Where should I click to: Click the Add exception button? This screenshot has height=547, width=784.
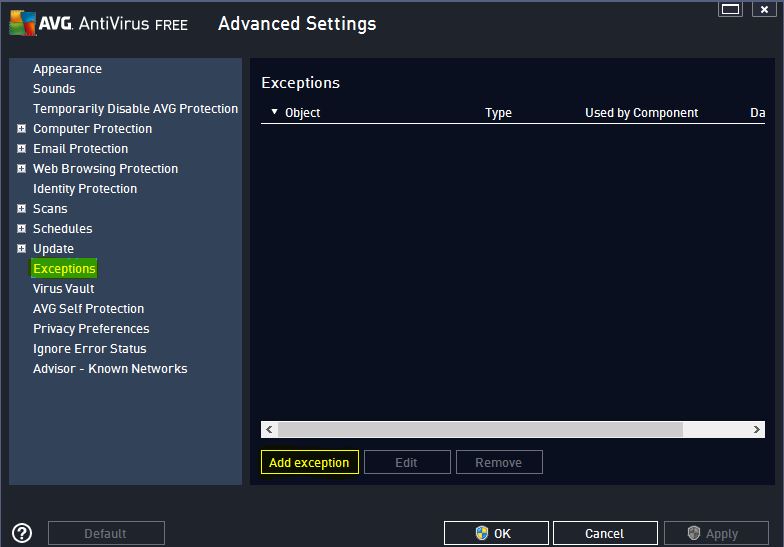click(x=310, y=462)
